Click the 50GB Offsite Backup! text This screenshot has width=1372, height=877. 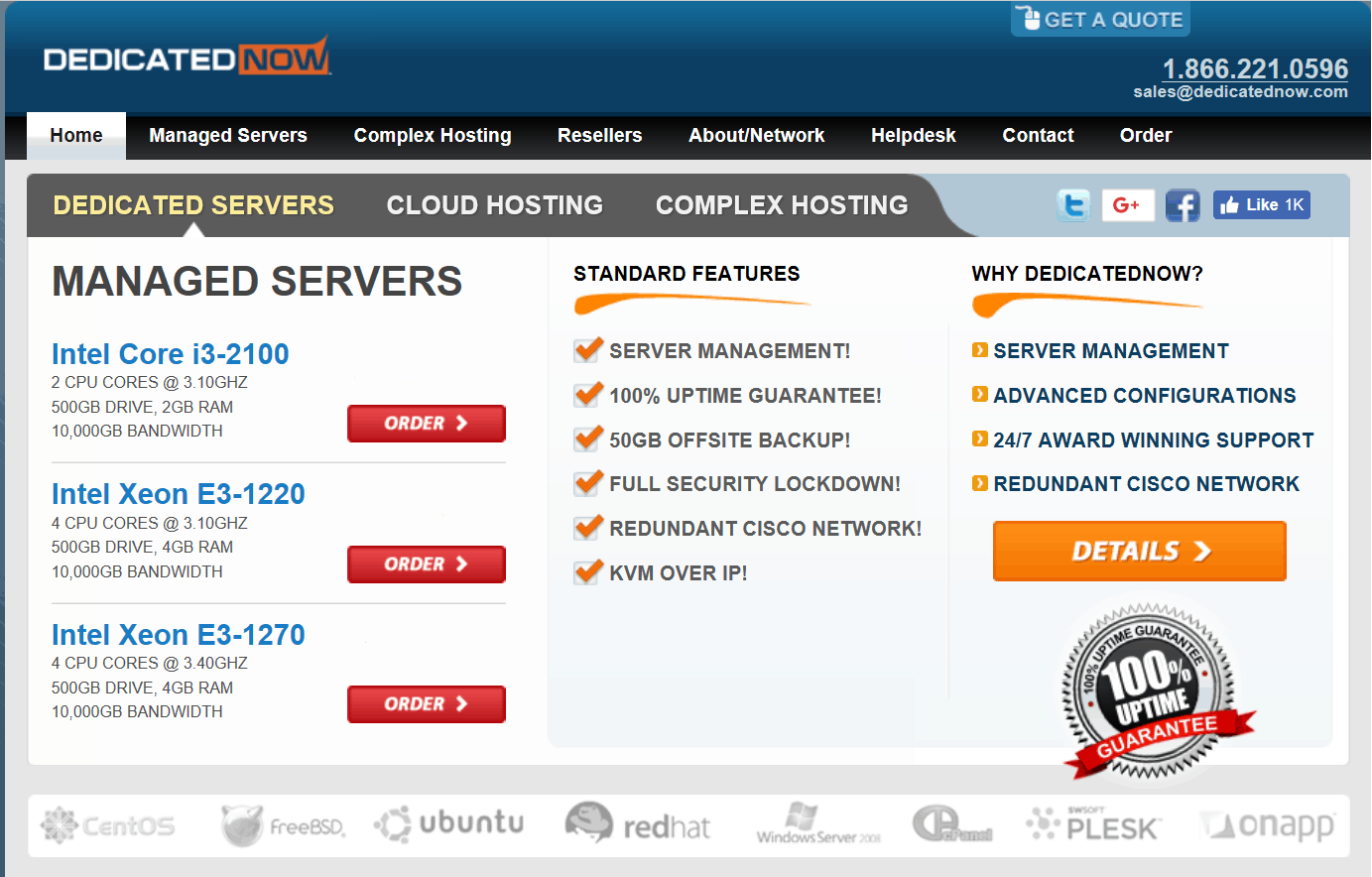point(730,440)
